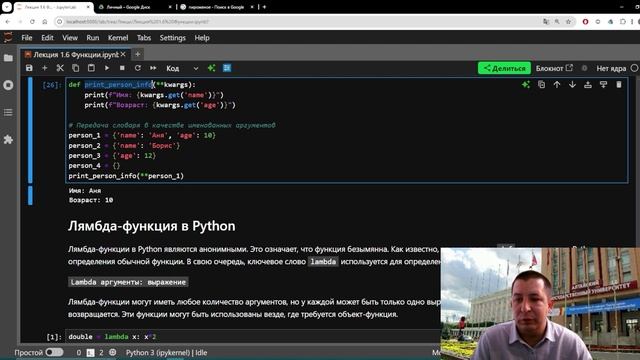Image resolution: width=640 pixels, height=360 pixels.
Task: Open a new browser tab
Action: (x=264, y=7)
